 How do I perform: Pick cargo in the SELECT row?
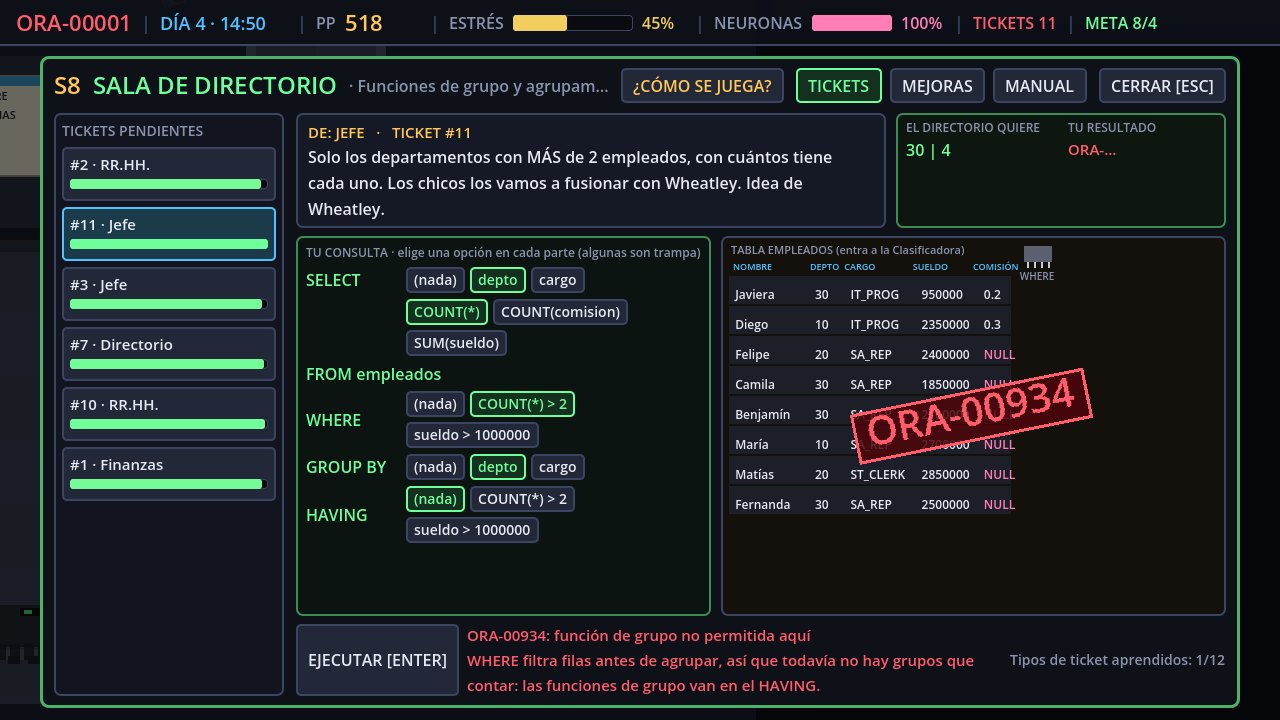click(x=557, y=280)
